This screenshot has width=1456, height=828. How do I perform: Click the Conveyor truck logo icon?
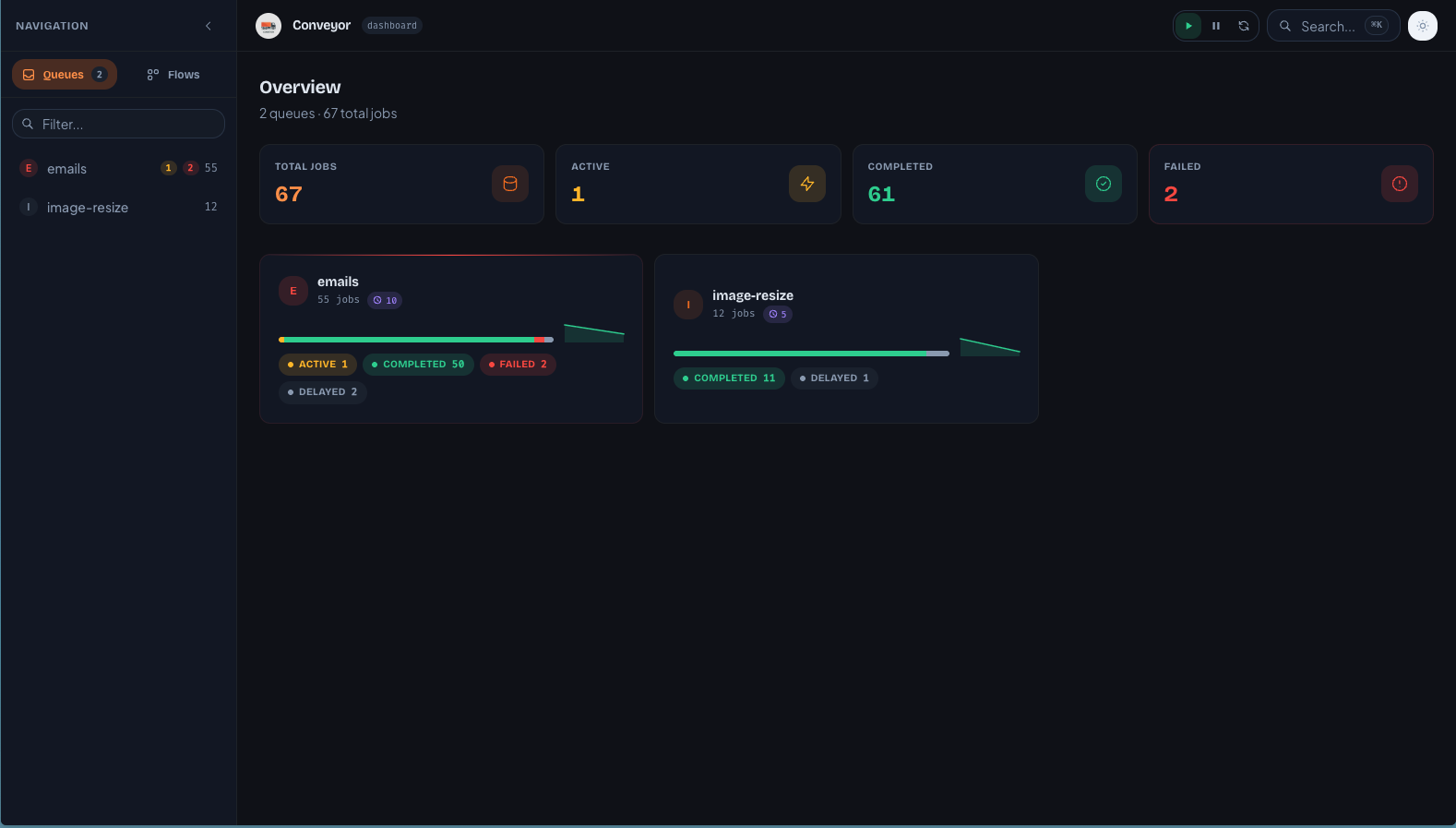point(269,26)
